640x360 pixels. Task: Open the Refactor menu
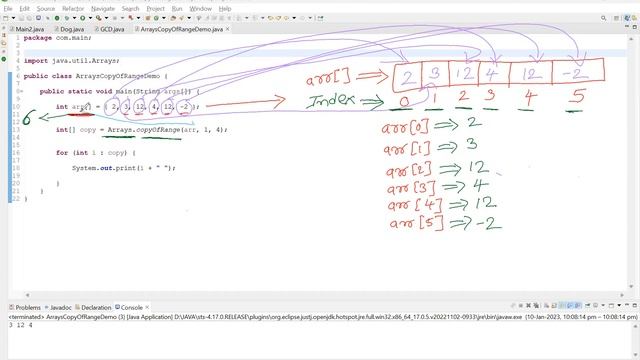pos(73,8)
